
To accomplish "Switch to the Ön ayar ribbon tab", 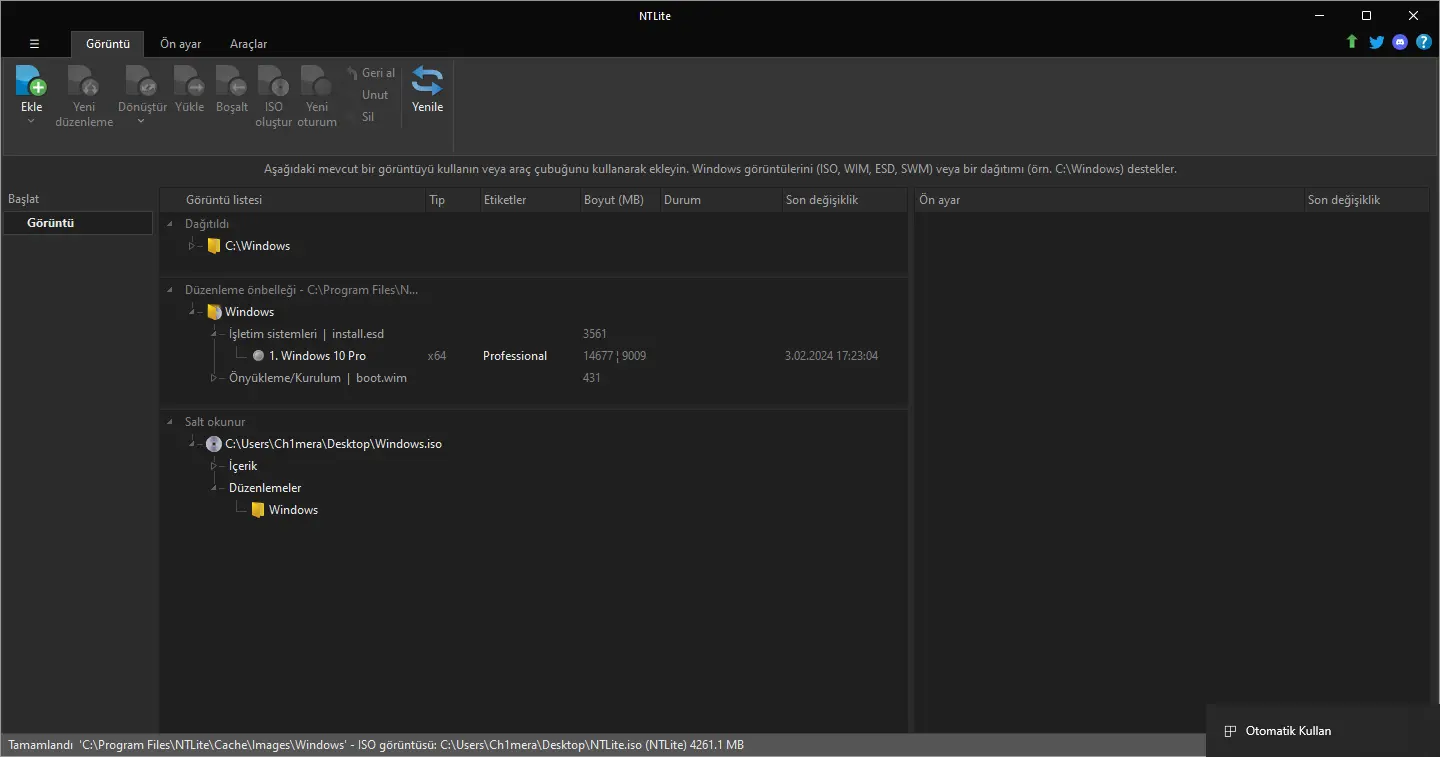I will pos(181,44).
